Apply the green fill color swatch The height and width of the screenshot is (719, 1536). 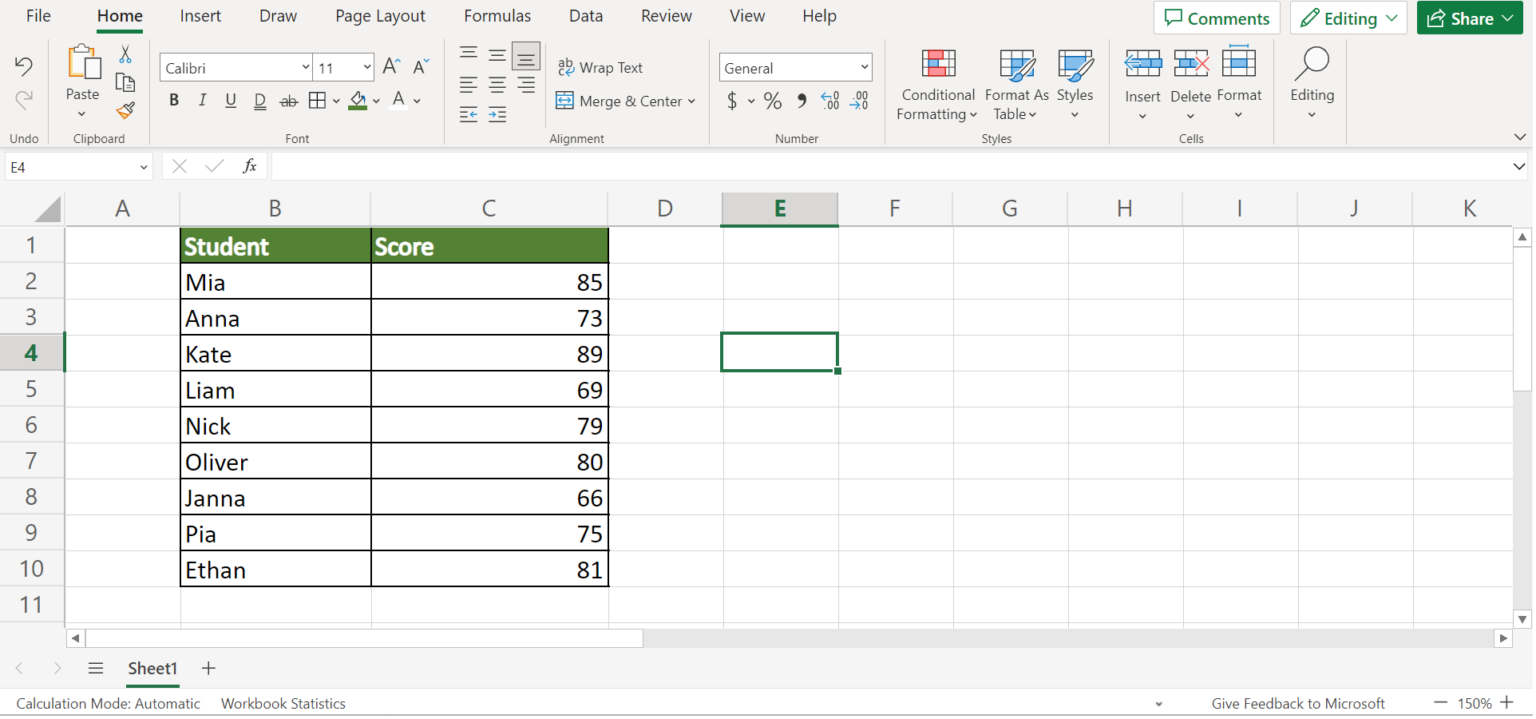pos(358,101)
